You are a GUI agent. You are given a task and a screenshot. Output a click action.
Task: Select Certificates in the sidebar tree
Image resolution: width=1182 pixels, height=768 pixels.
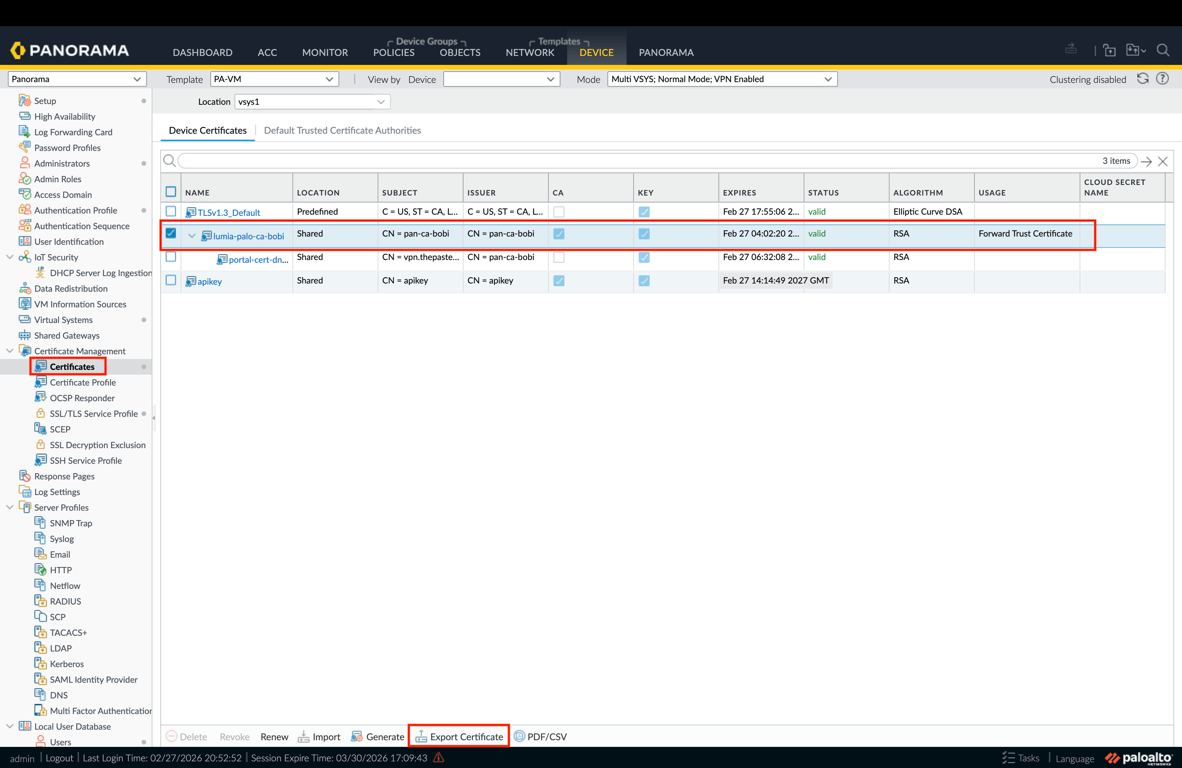click(72, 366)
